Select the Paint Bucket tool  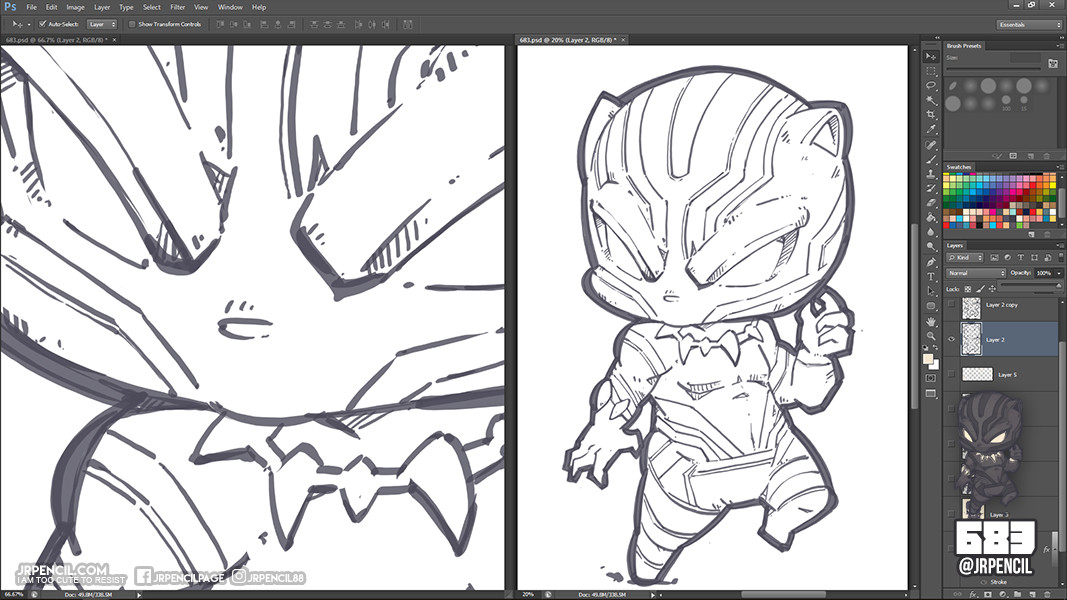coord(931,218)
